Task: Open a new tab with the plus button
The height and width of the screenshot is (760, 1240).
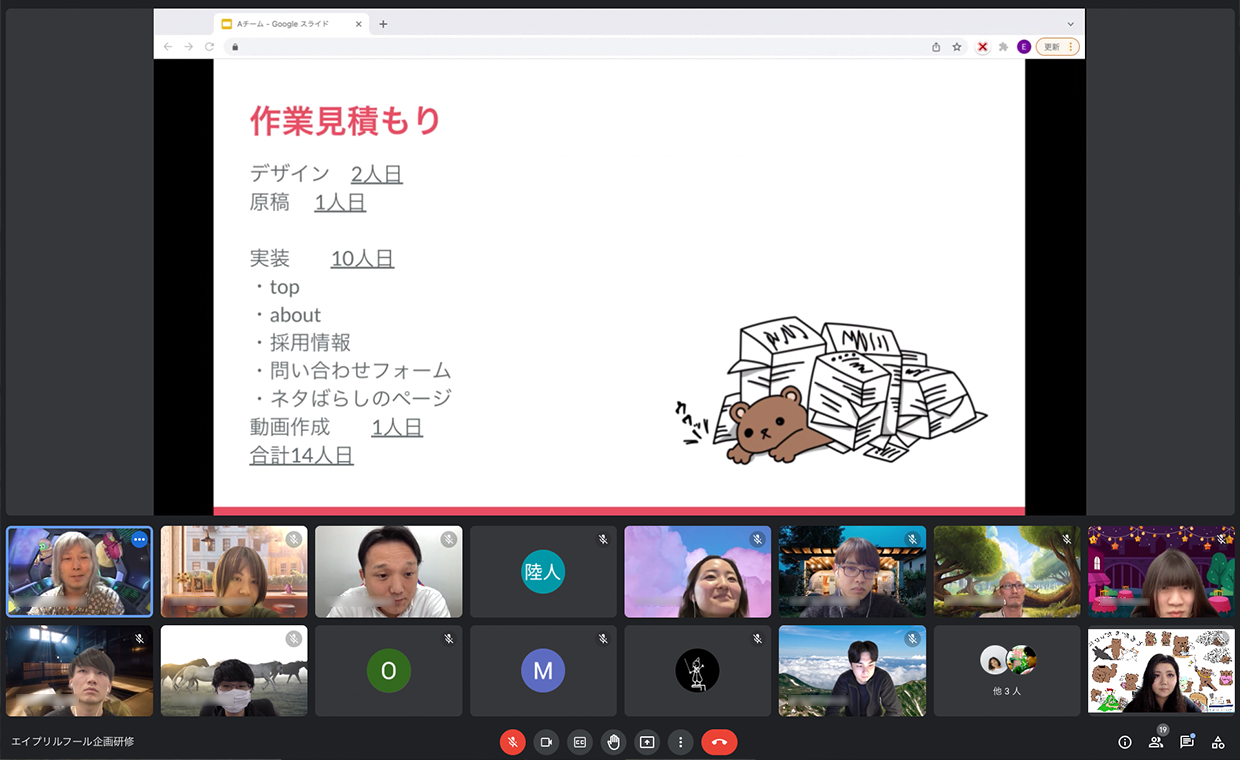Action: pyautogui.click(x=383, y=24)
